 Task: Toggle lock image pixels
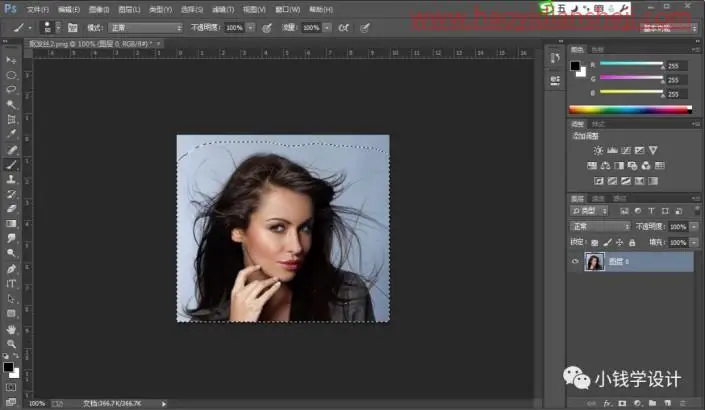click(x=607, y=243)
